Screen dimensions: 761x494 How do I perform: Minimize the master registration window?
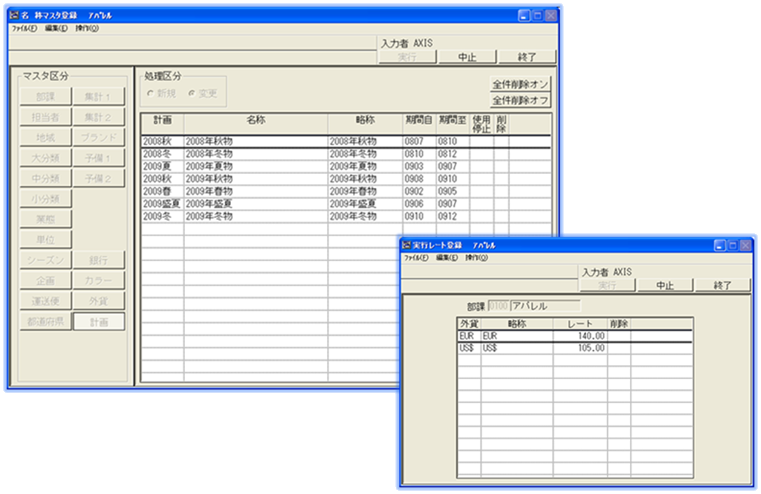click(x=523, y=16)
